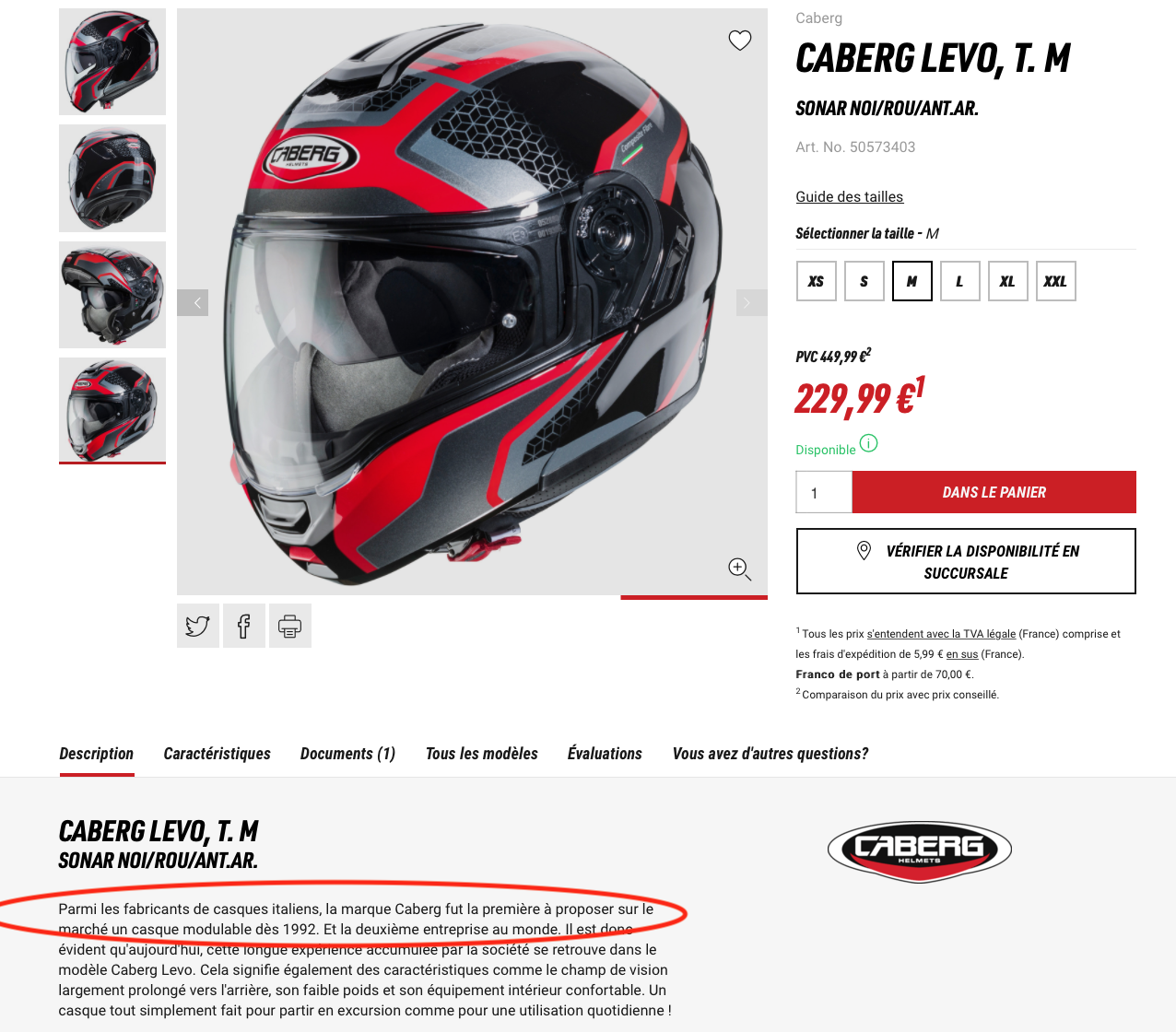Click Vérifier la disponibilité en succursale button
This screenshot has width=1176, height=1032.
[966, 561]
